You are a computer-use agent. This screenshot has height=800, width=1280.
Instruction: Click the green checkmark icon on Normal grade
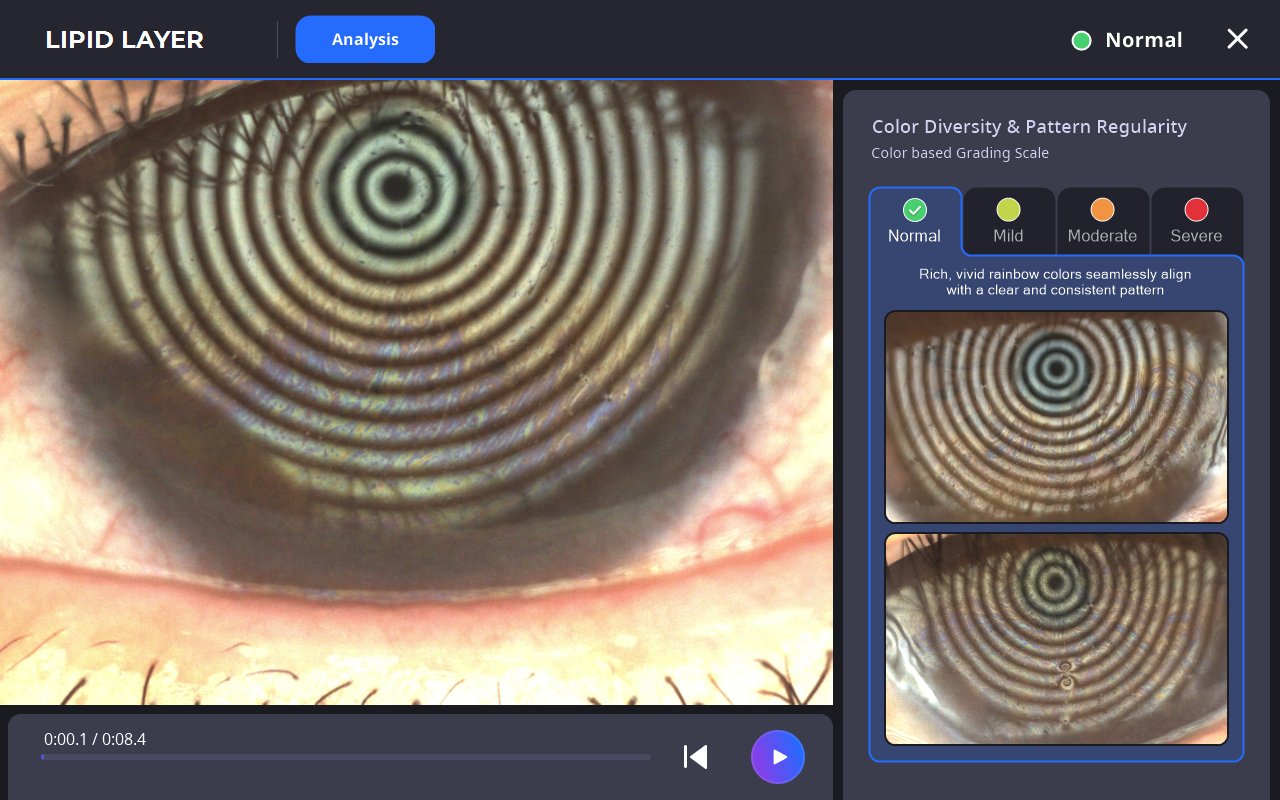click(x=914, y=210)
